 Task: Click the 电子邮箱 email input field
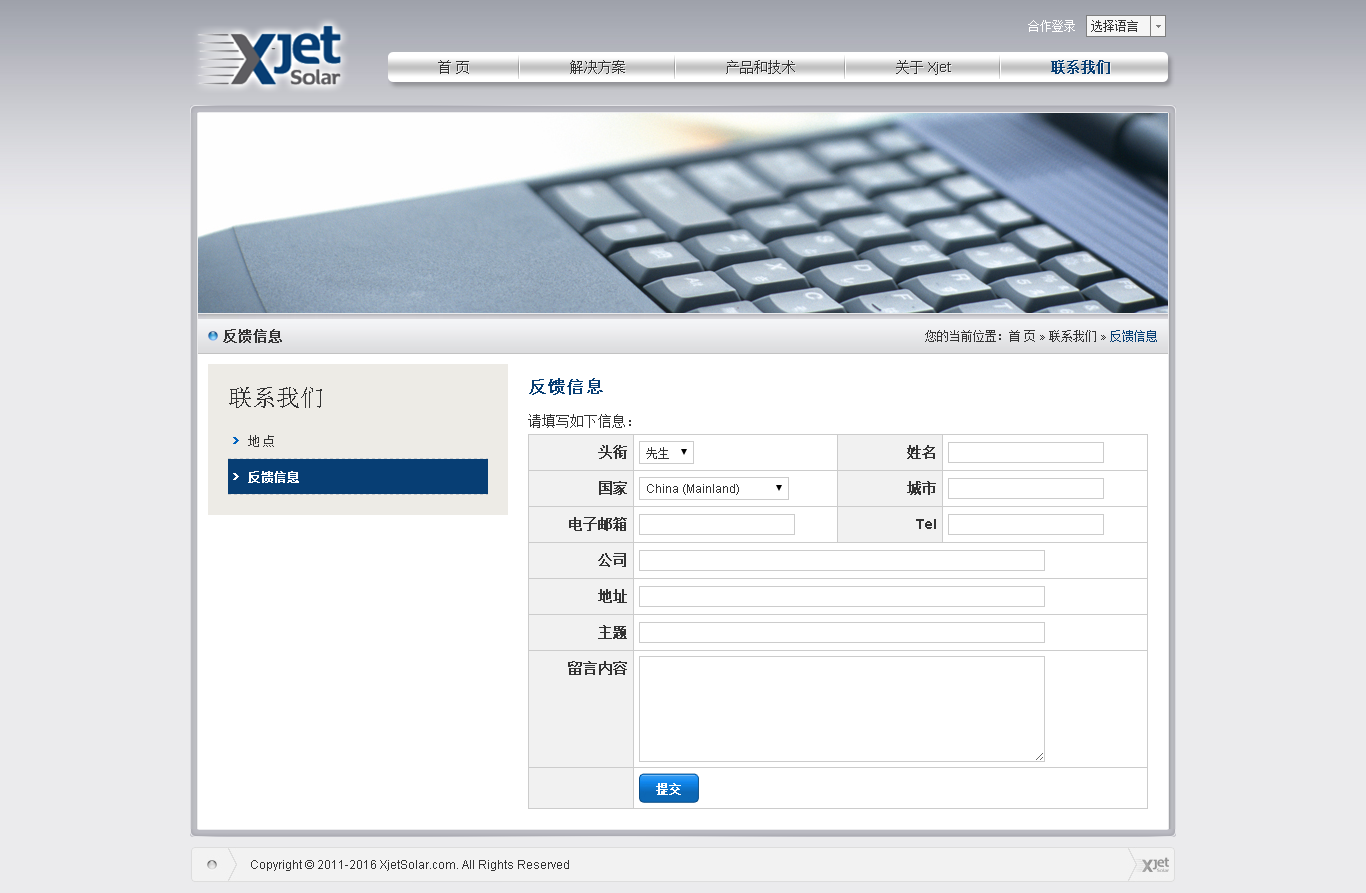coord(716,525)
